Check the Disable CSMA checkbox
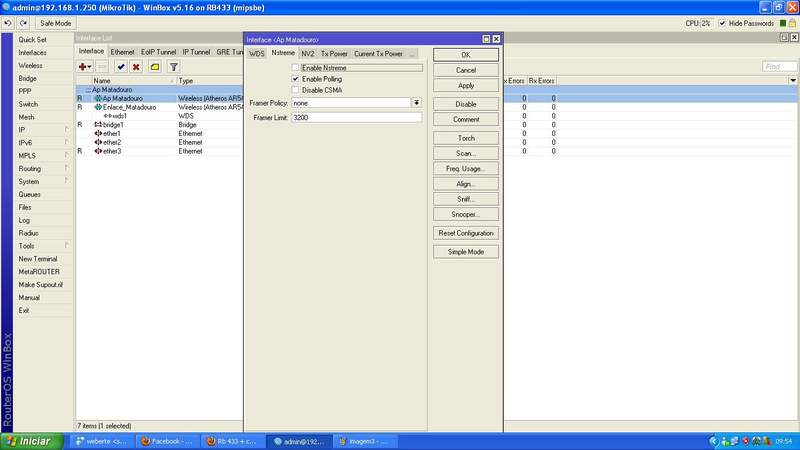Screen dimensions: 800x450 click(x=295, y=90)
